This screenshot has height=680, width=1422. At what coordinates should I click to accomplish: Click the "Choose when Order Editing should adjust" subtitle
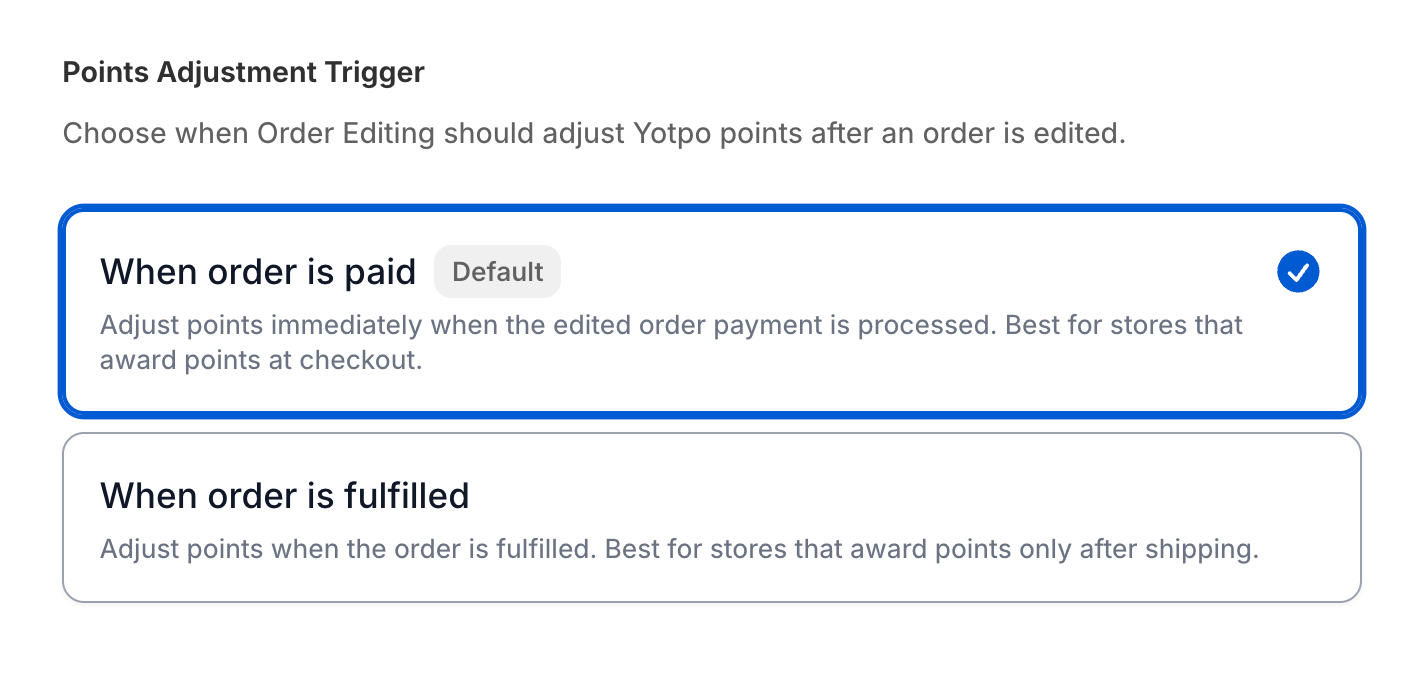(594, 134)
